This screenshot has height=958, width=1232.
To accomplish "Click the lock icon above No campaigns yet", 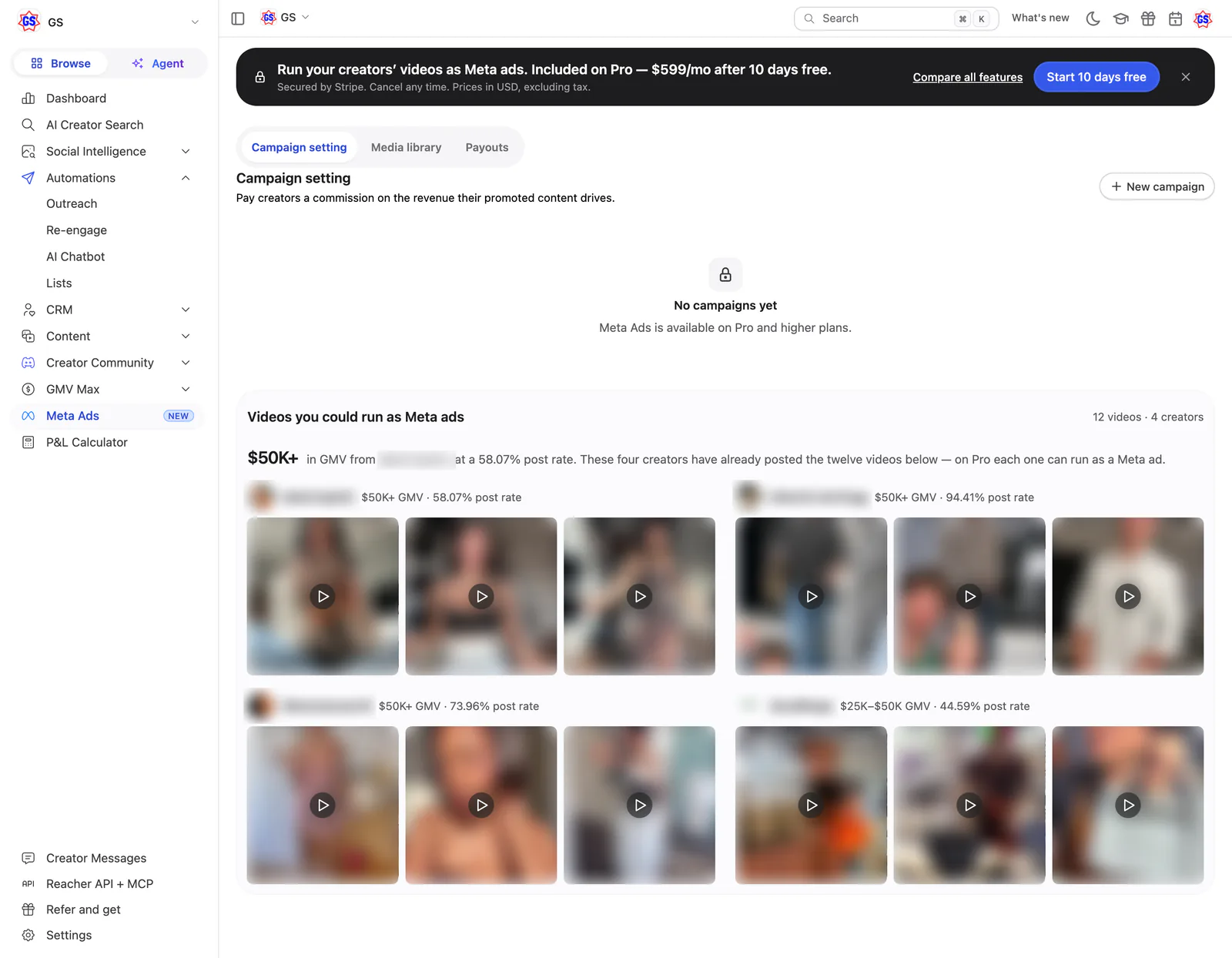I will [x=725, y=274].
